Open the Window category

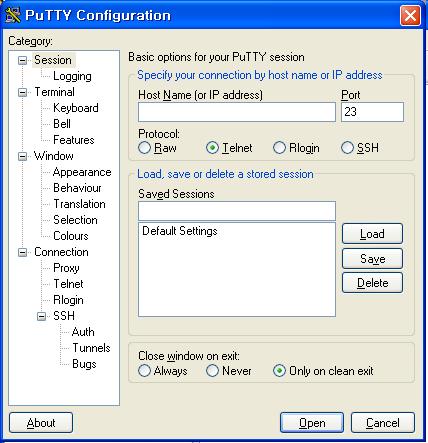point(54,156)
